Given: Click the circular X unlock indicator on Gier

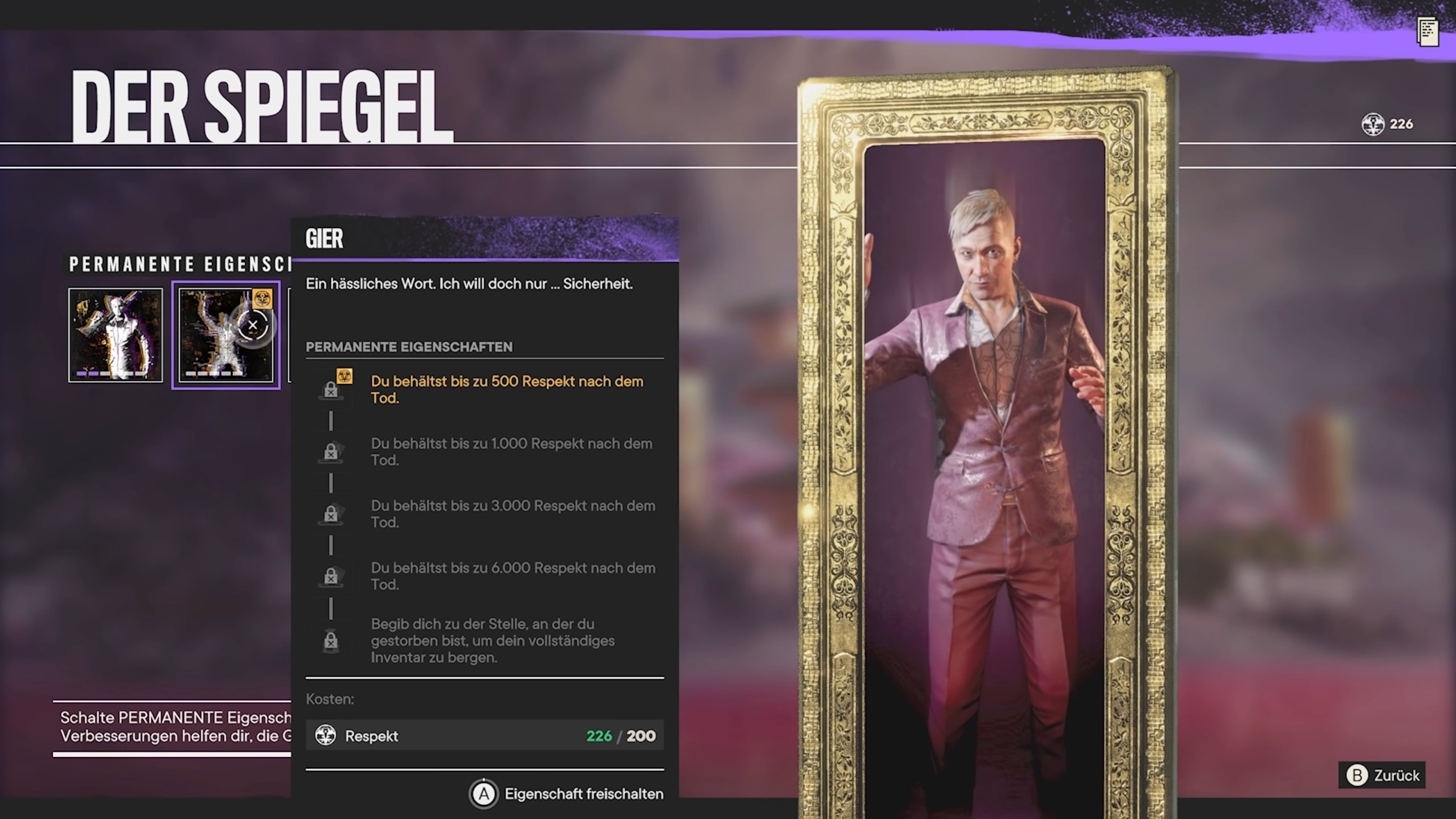Looking at the screenshot, I should [253, 325].
